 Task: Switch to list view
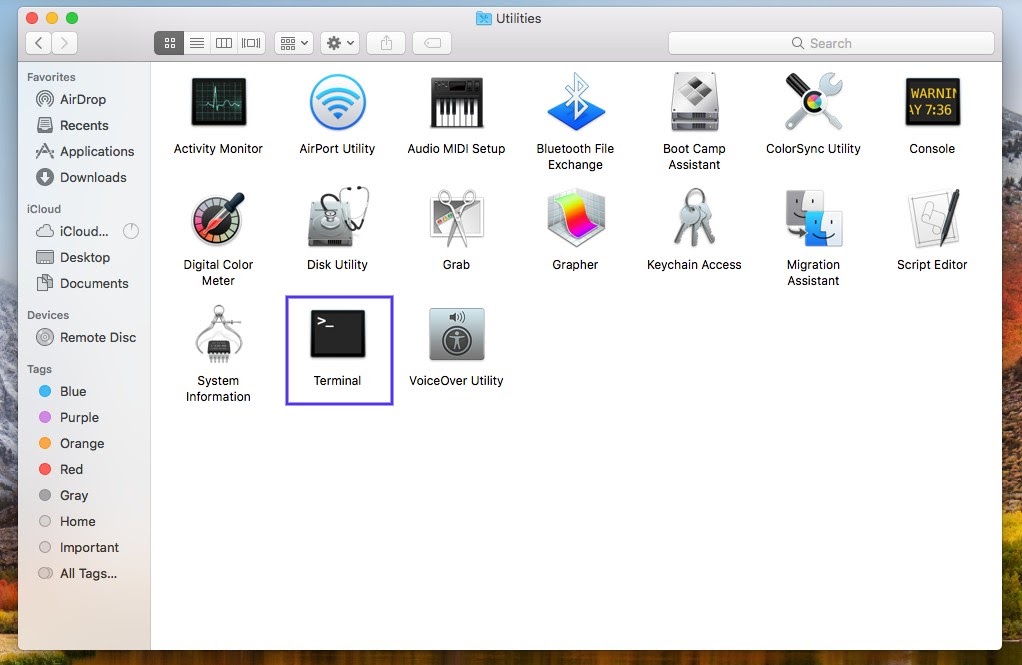tap(196, 43)
